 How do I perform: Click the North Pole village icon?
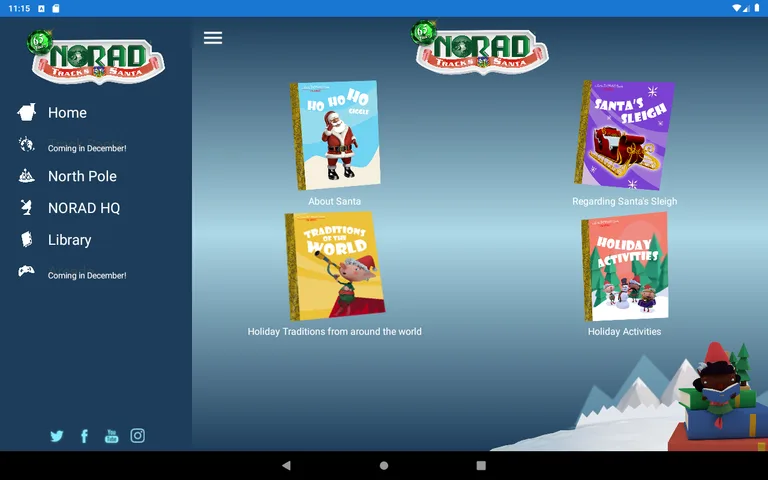tap(26, 176)
